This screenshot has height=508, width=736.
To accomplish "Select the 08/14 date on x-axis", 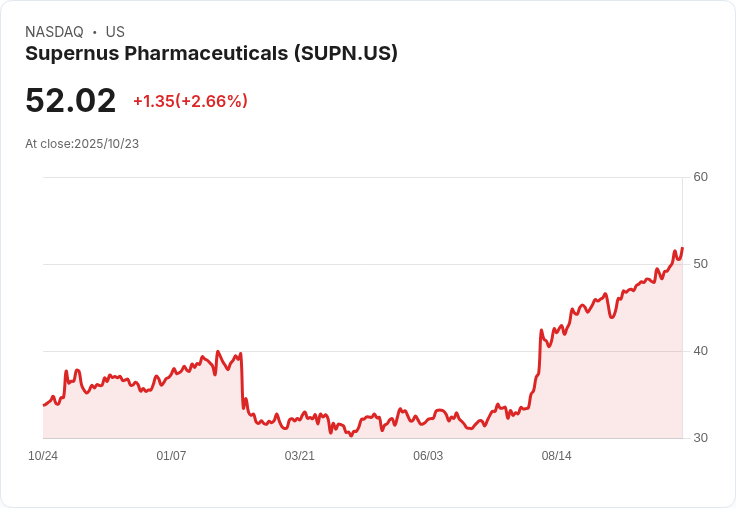I will (x=556, y=456).
